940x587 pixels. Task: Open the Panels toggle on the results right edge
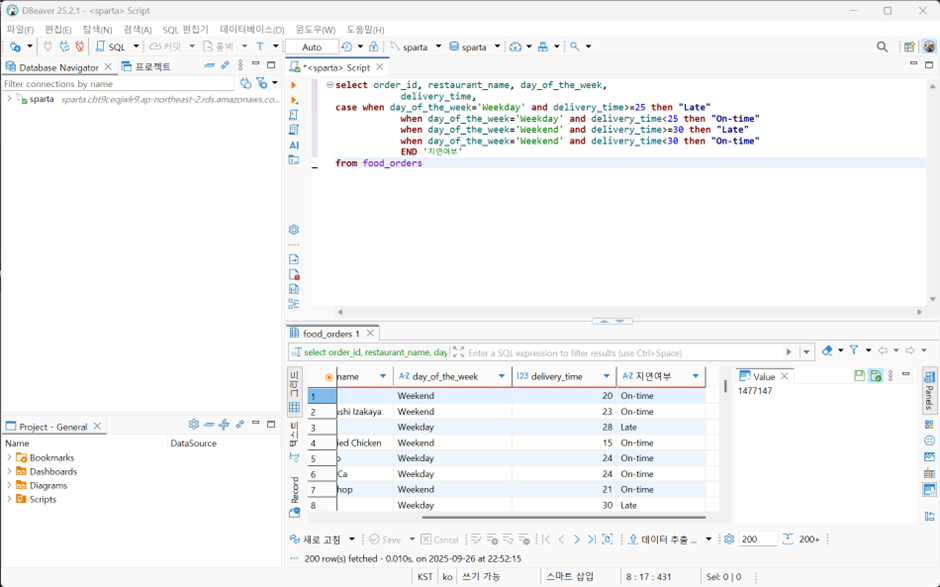929,390
